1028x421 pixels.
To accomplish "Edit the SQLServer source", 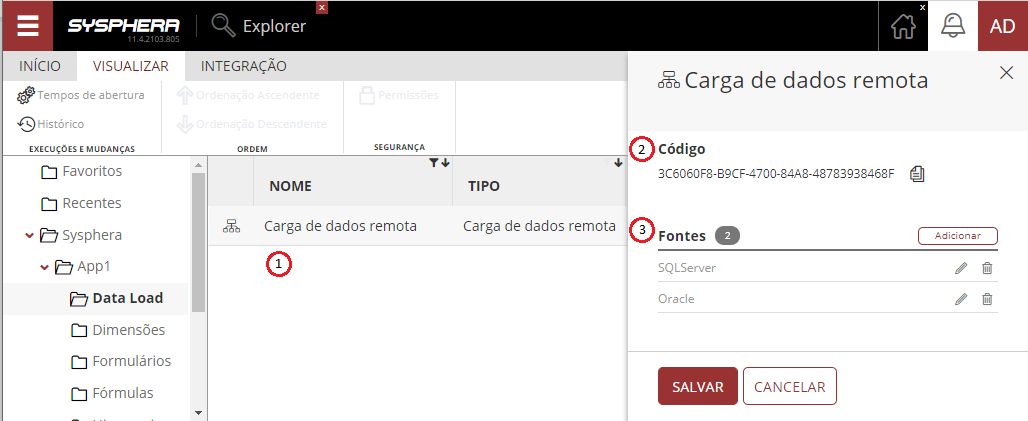I will click(x=961, y=268).
